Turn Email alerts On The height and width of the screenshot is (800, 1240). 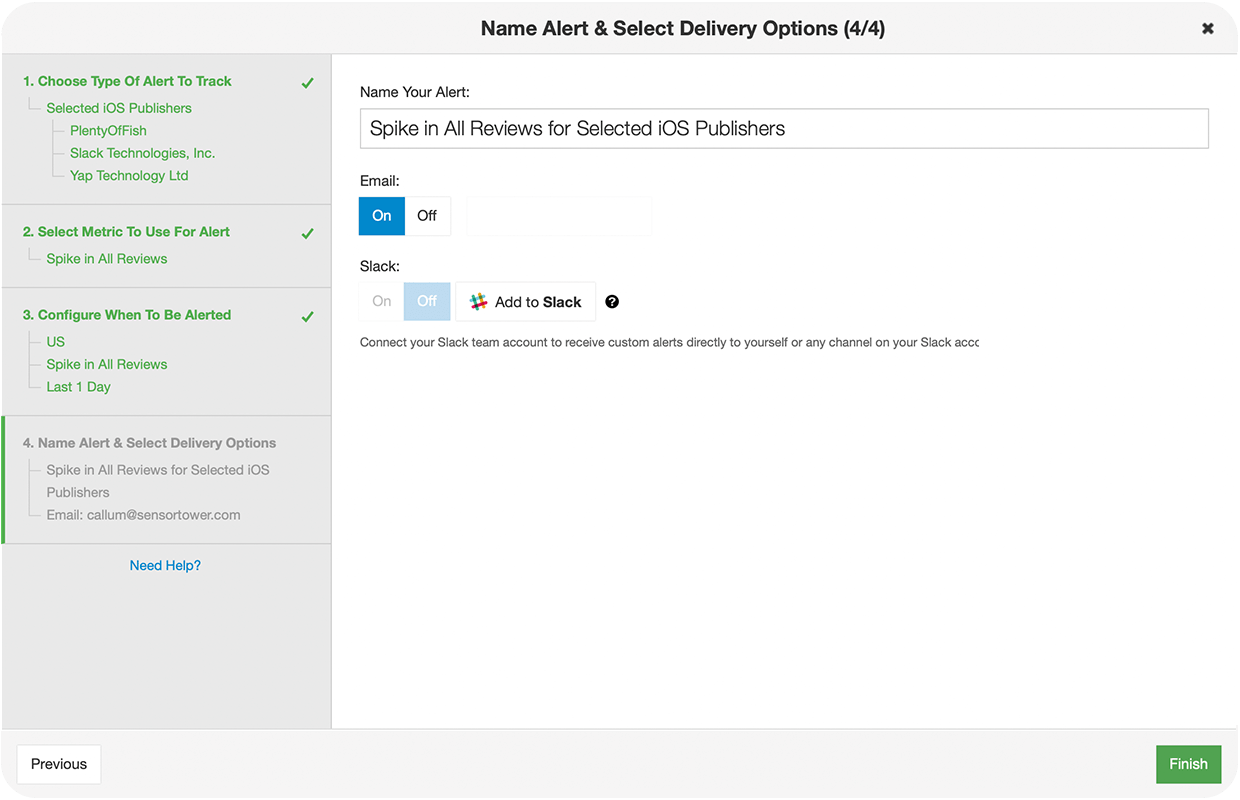click(382, 216)
